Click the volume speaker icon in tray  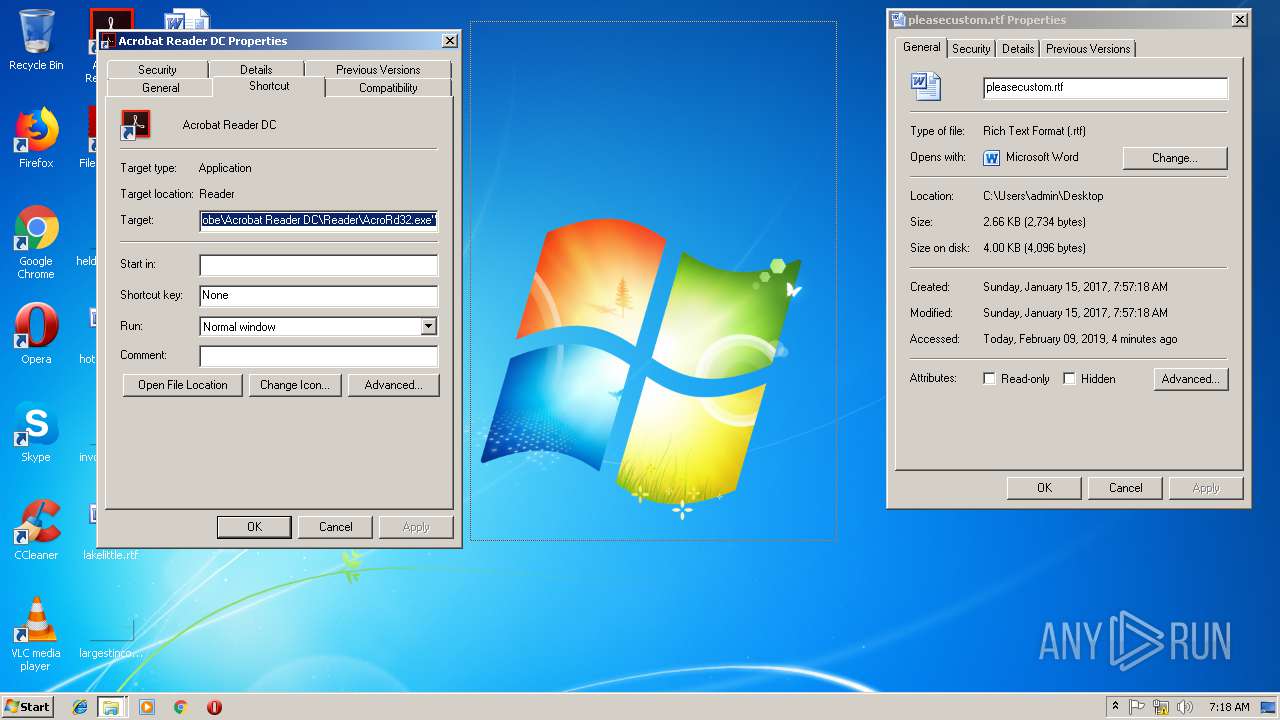(1185, 707)
